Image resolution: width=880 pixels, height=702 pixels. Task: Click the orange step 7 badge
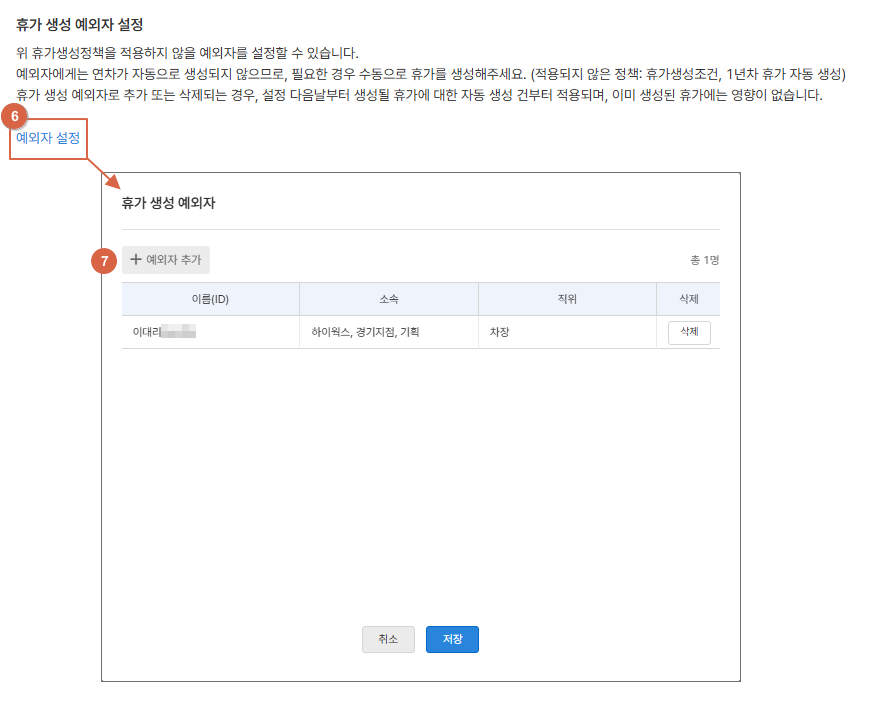coord(103,261)
